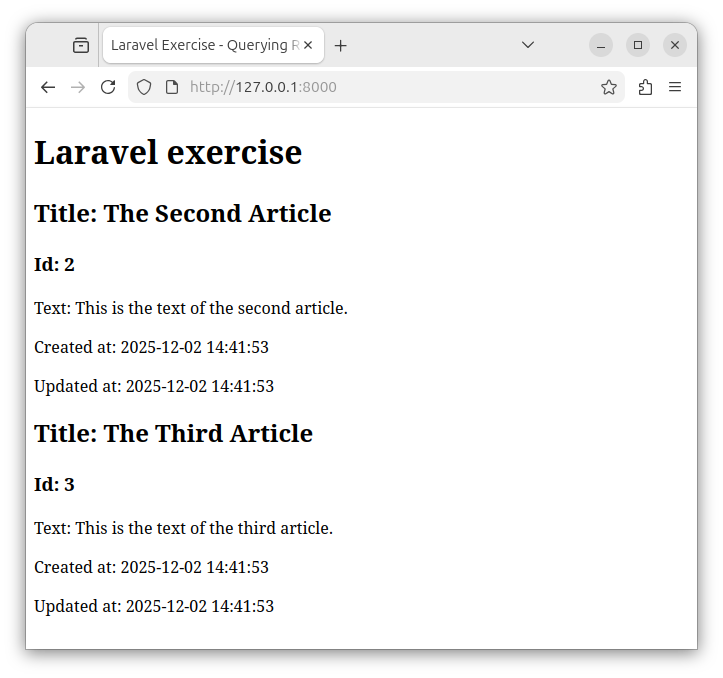Open a new tab with plus button
The width and height of the screenshot is (723, 678).
pyautogui.click(x=340, y=46)
